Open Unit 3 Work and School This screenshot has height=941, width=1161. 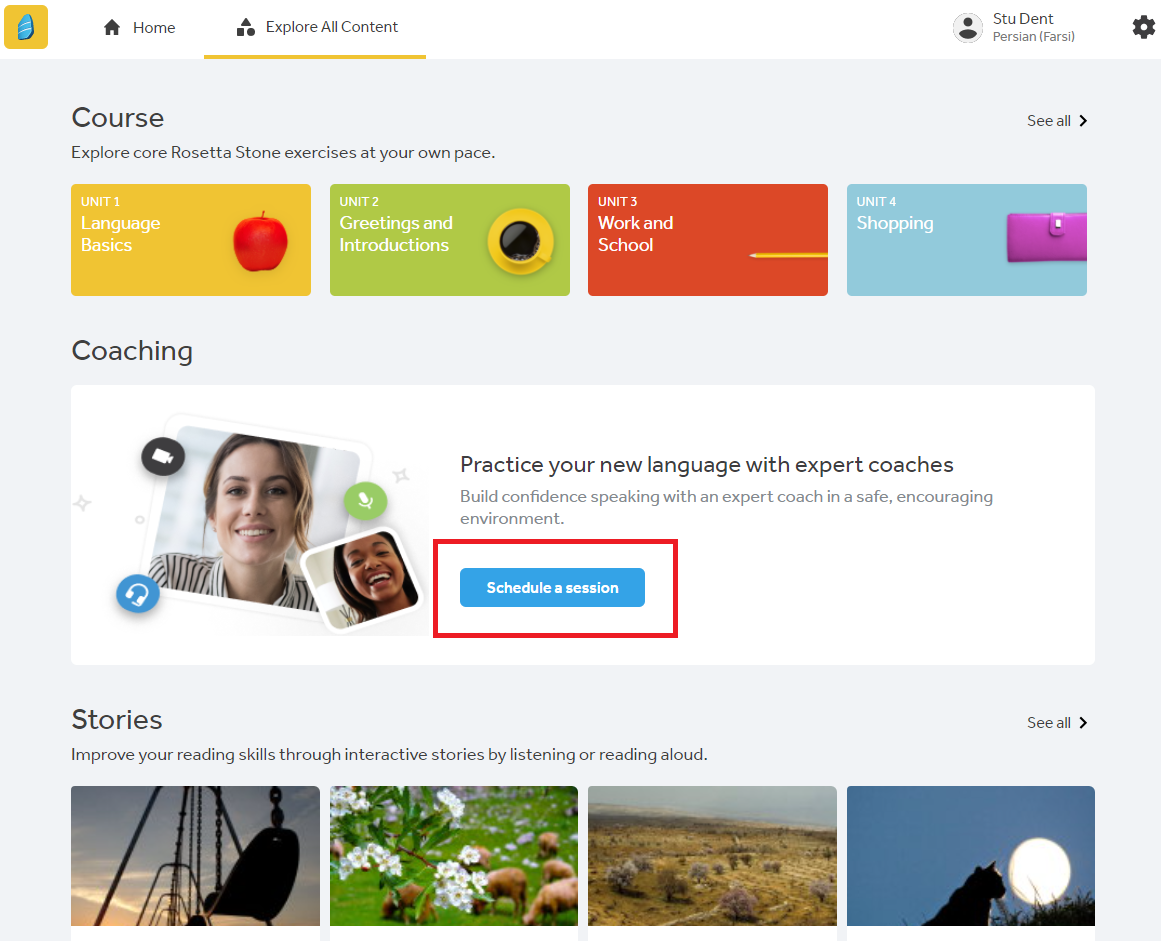[707, 240]
